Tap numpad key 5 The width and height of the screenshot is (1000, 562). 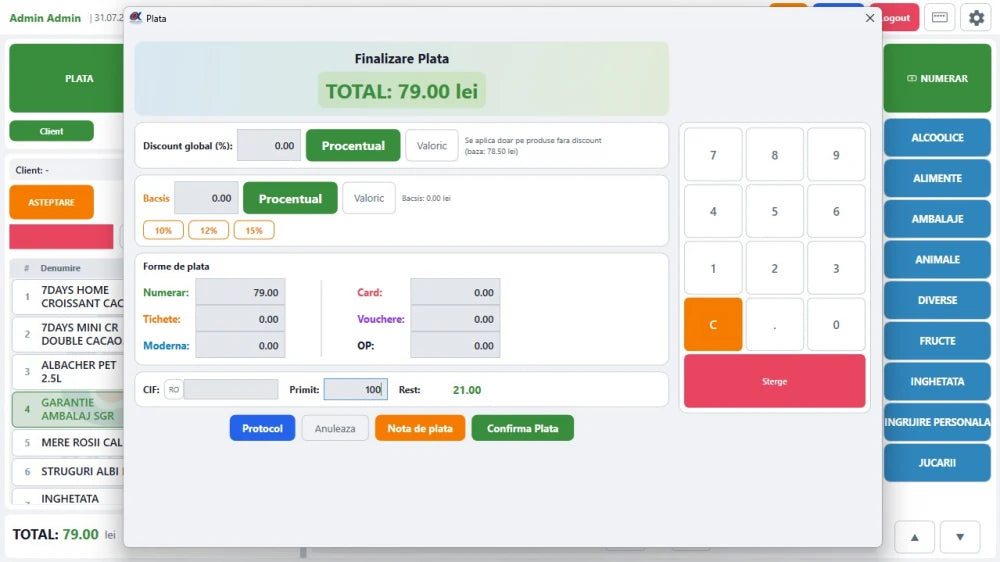click(774, 211)
